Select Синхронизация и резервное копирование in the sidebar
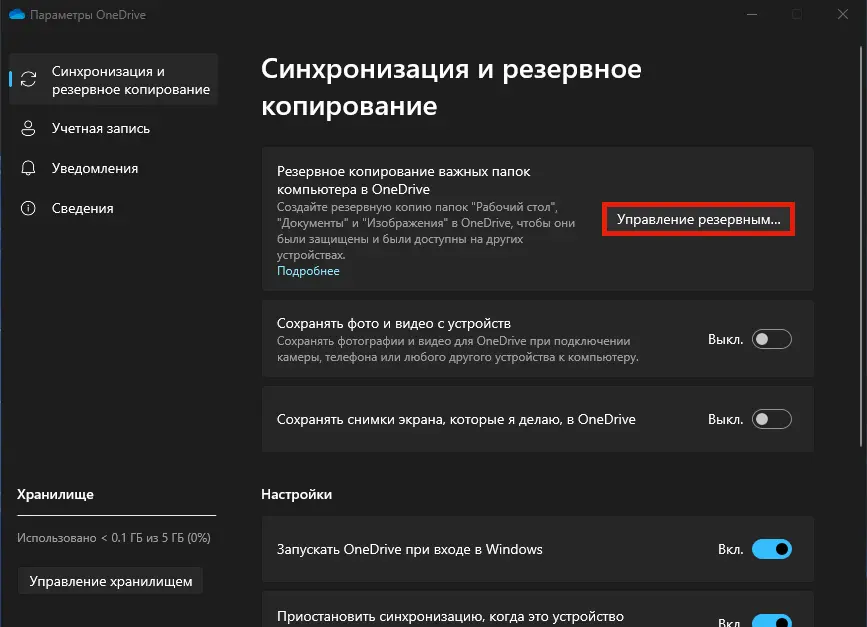The image size is (867, 627). (130, 80)
